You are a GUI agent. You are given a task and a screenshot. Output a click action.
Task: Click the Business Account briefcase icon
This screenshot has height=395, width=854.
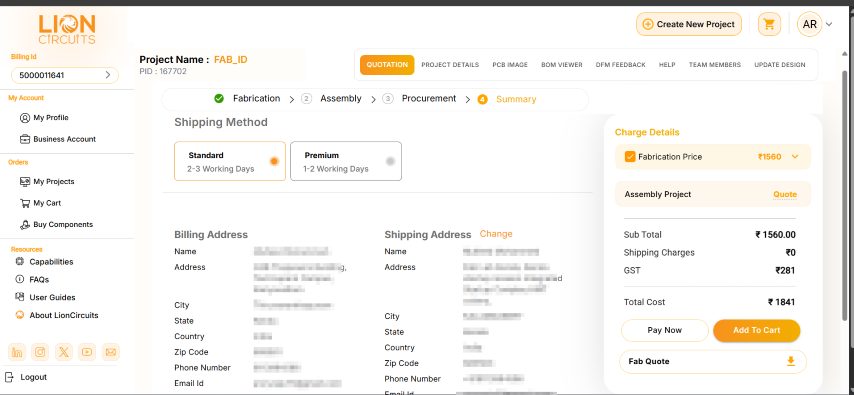tap(25, 139)
